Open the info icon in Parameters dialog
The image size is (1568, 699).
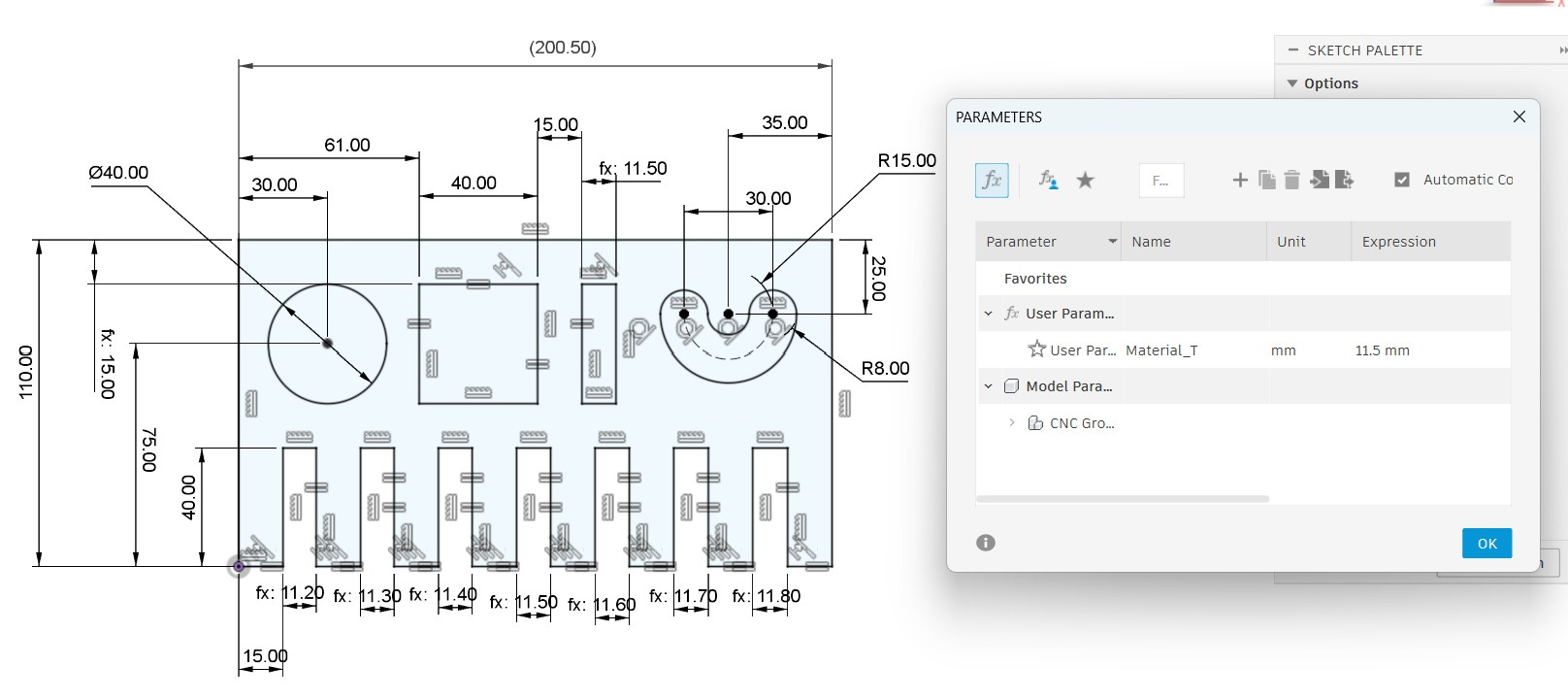pos(986,543)
